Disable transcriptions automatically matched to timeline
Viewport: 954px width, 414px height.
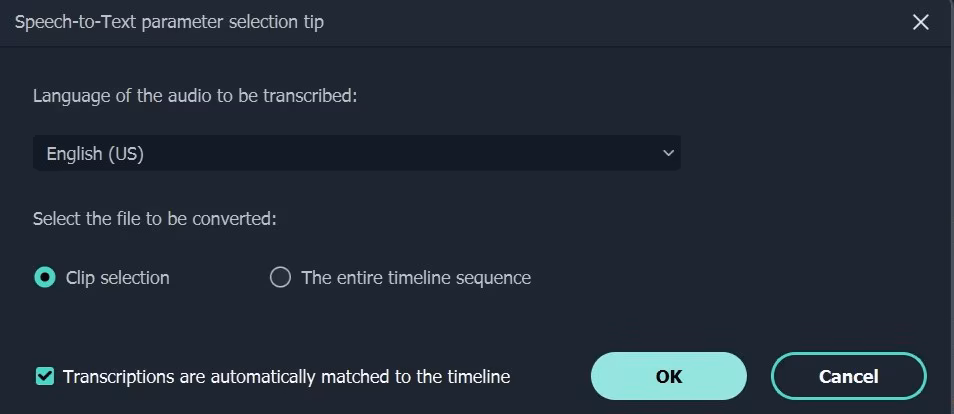(x=44, y=377)
